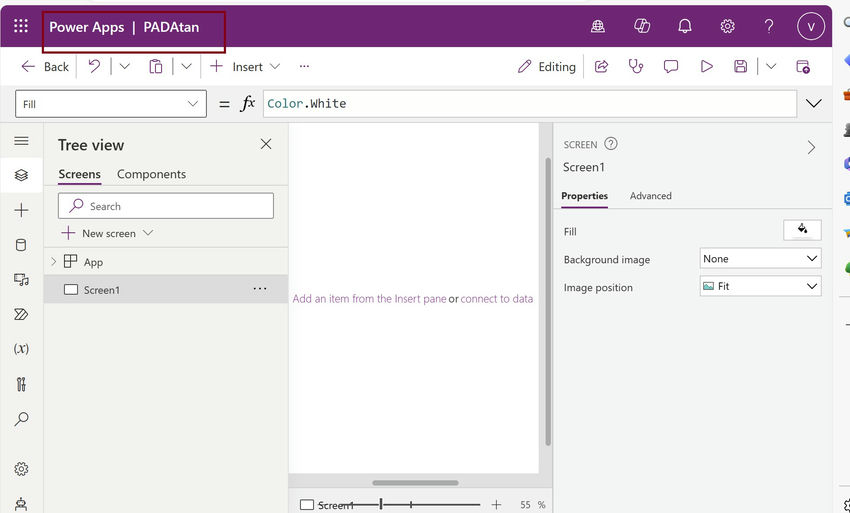Switch to the Screens tab
The width and height of the screenshot is (850, 513).
pyautogui.click(x=79, y=174)
